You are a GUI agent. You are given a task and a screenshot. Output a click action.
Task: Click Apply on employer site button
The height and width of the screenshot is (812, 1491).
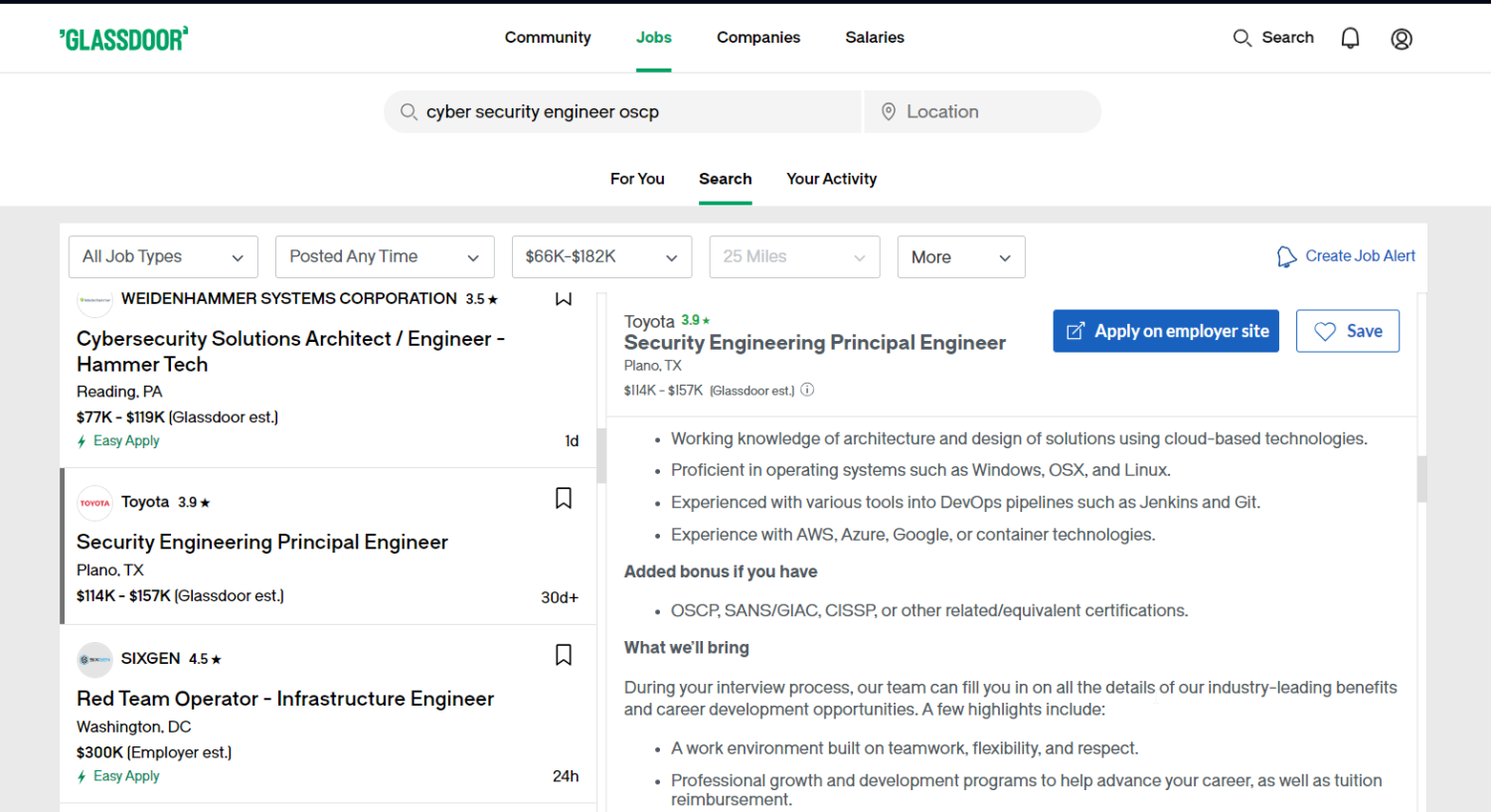[1166, 331]
